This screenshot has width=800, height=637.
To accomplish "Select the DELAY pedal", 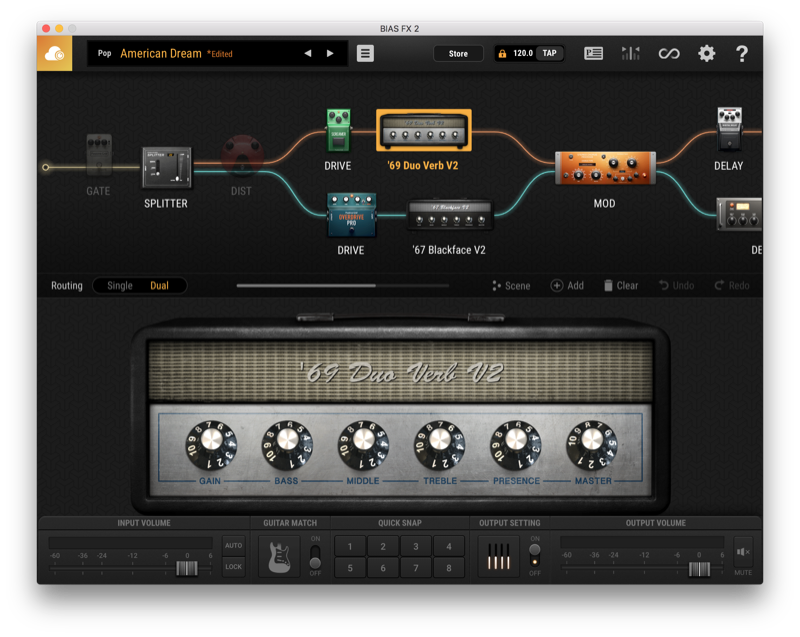I will pos(730,129).
